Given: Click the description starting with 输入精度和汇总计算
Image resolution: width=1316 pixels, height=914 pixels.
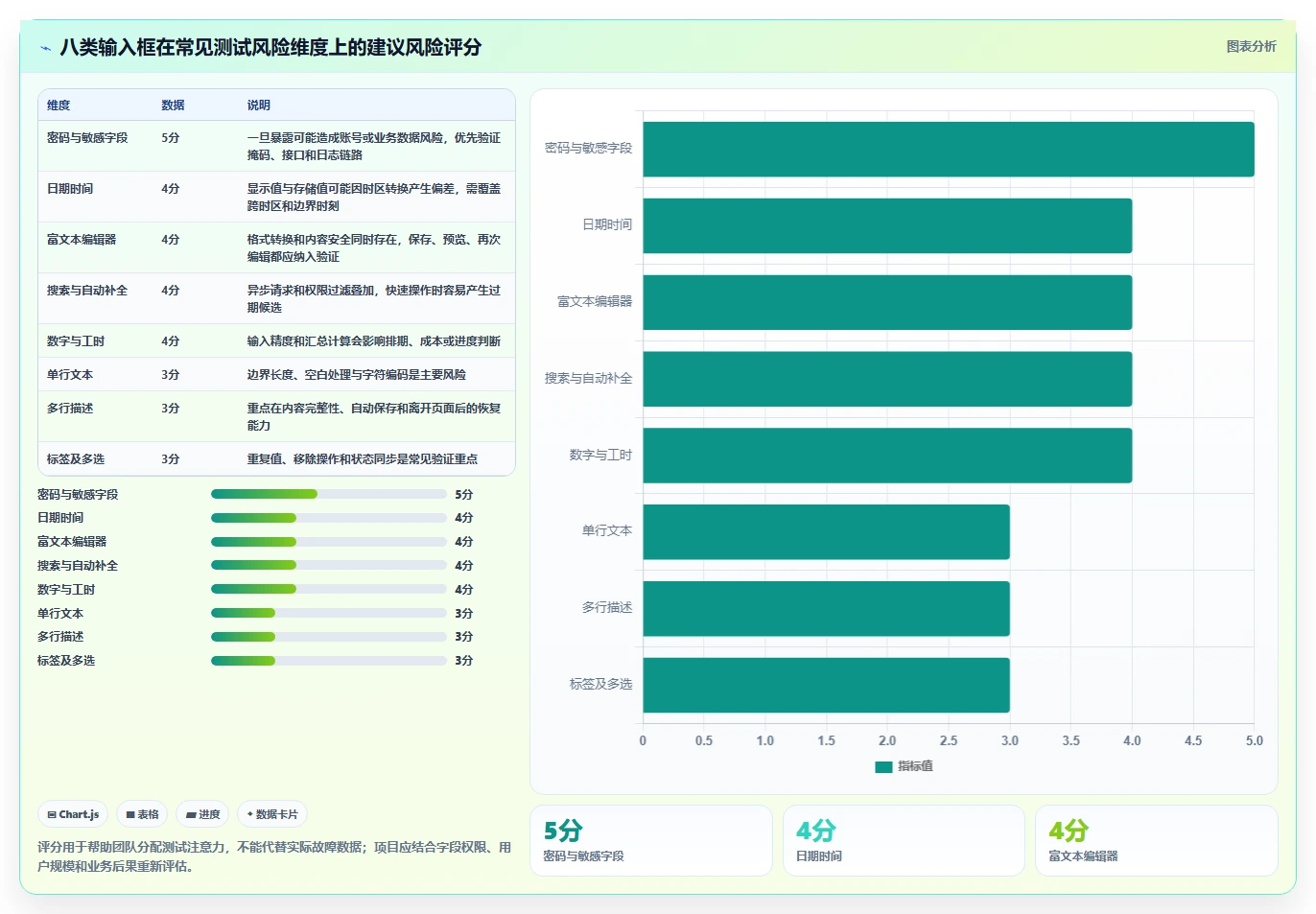Looking at the screenshot, I should point(374,341).
